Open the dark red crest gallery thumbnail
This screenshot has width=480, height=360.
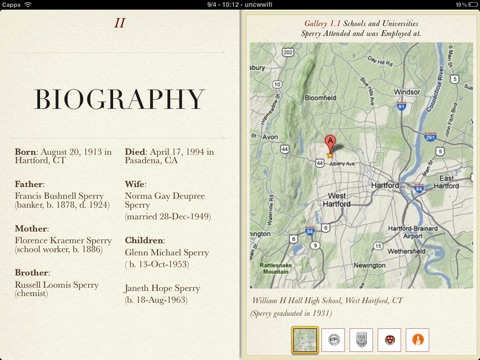coord(389,340)
